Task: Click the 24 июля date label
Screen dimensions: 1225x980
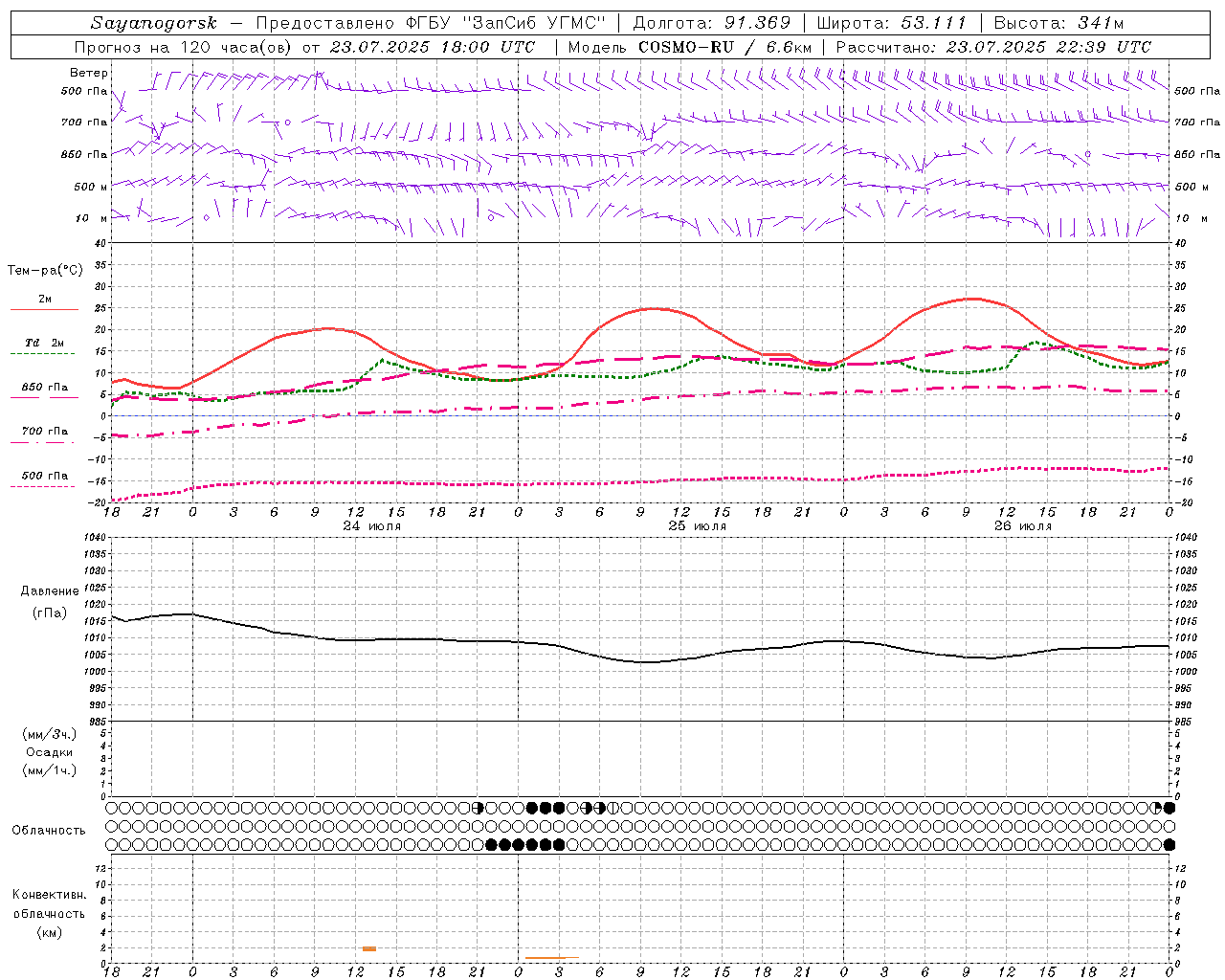Action: [372, 526]
